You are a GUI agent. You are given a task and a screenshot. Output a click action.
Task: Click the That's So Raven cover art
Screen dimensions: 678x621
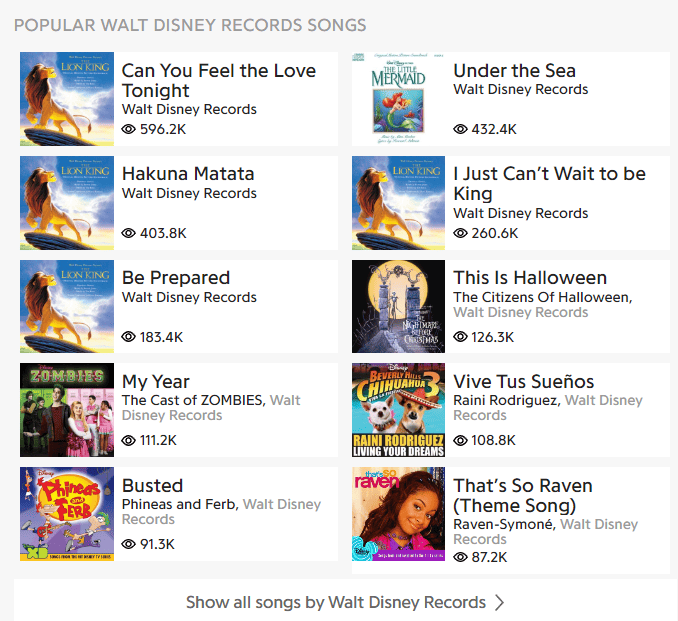pos(398,514)
